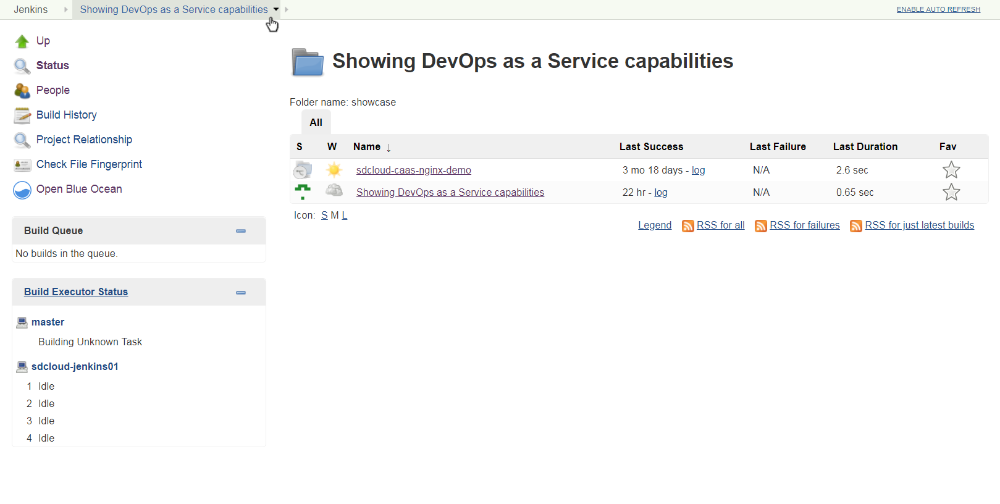Viewport: 1000px width, 504px height.
Task: Open Build Executor Status link
Action: [76, 292]
